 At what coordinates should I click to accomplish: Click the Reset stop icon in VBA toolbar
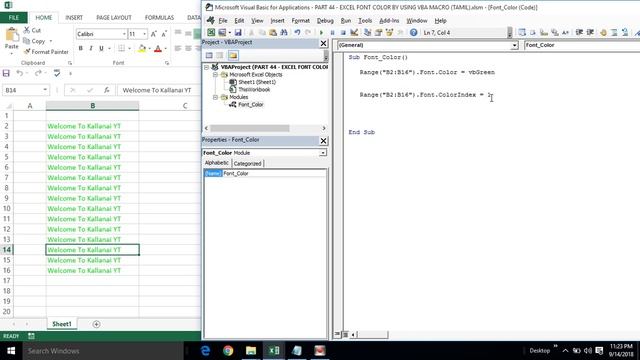343,33
